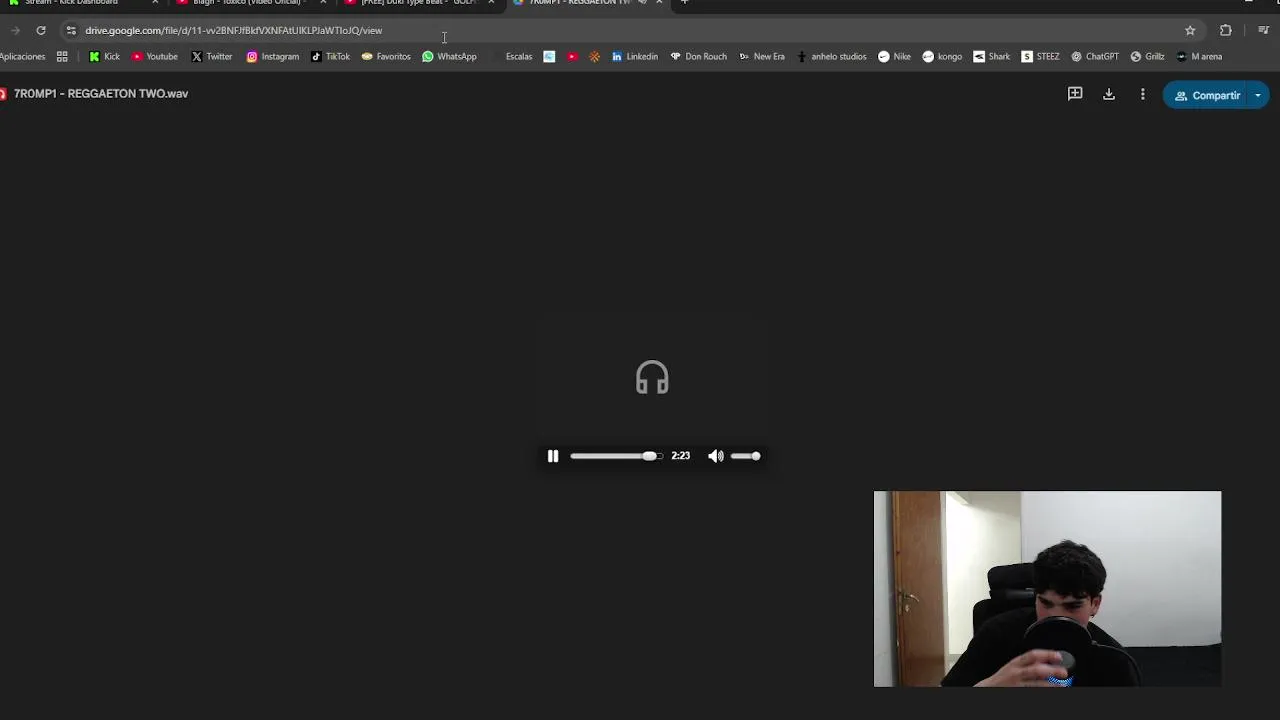This screenshot has height=720, width=1280.
Task: Open the Grillz bookmark
Action: [1147, 56]
